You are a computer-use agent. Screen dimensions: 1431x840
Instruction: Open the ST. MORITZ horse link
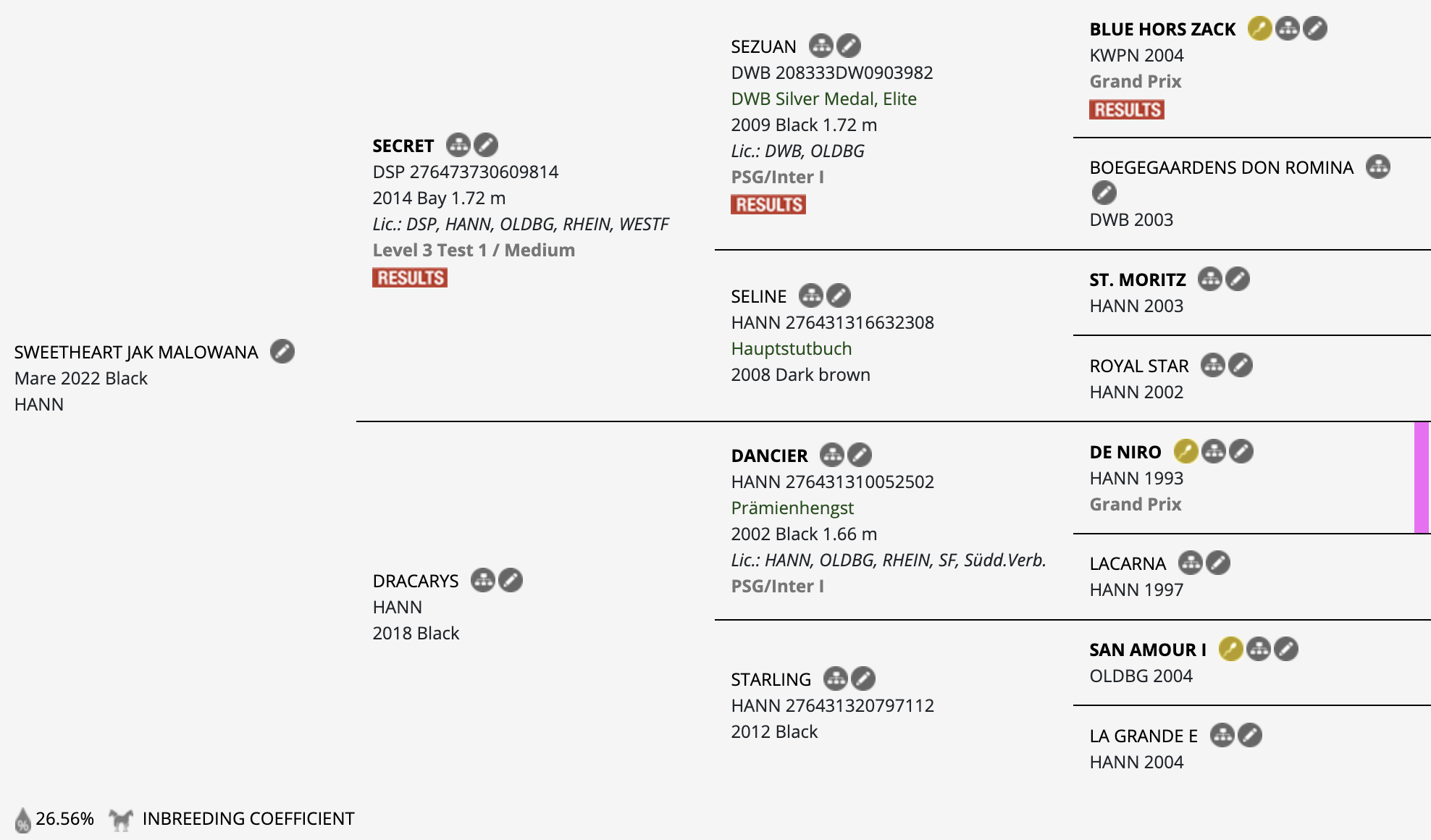point(1138,280)
